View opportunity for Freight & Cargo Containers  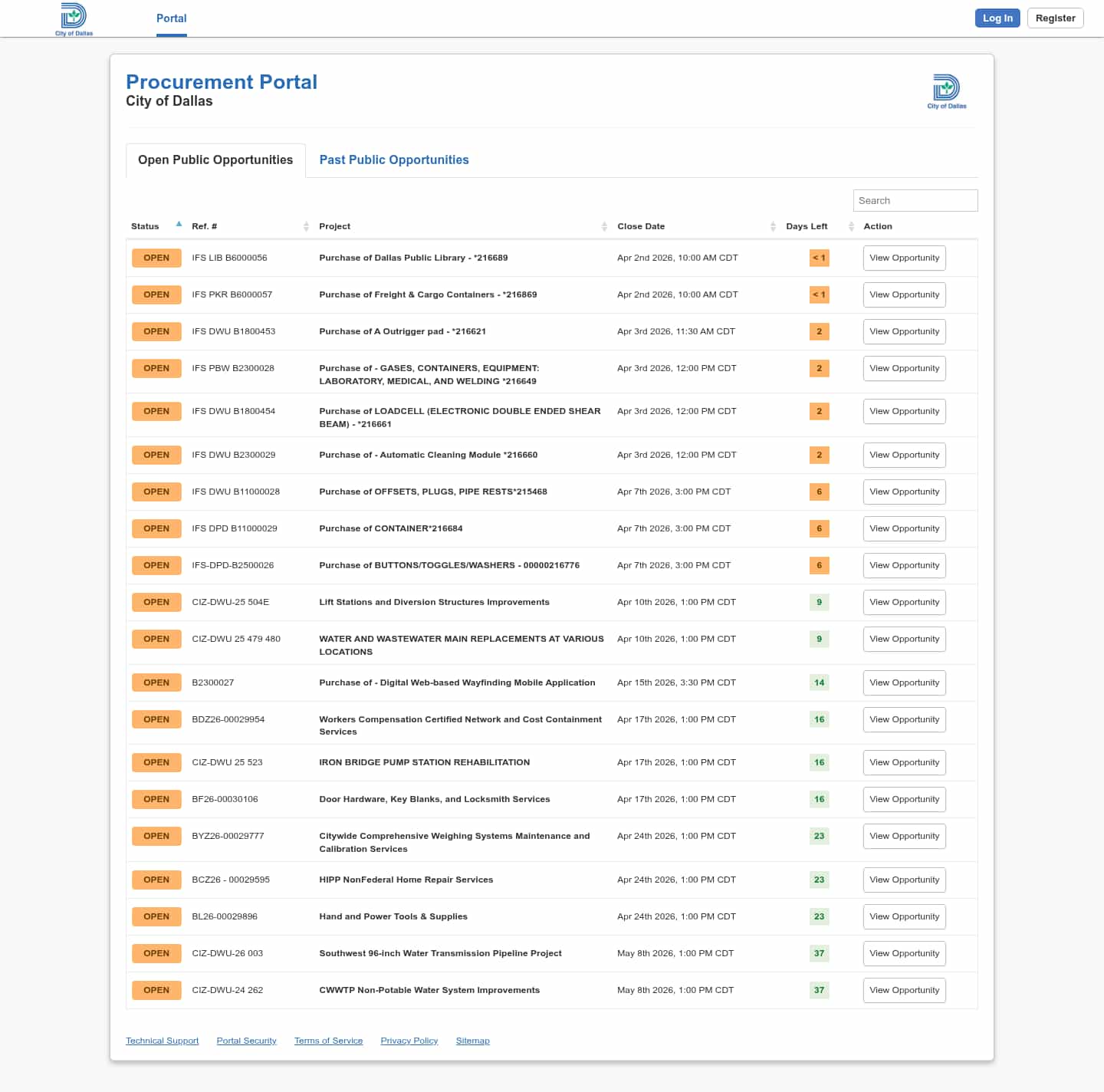pos(904,294)
